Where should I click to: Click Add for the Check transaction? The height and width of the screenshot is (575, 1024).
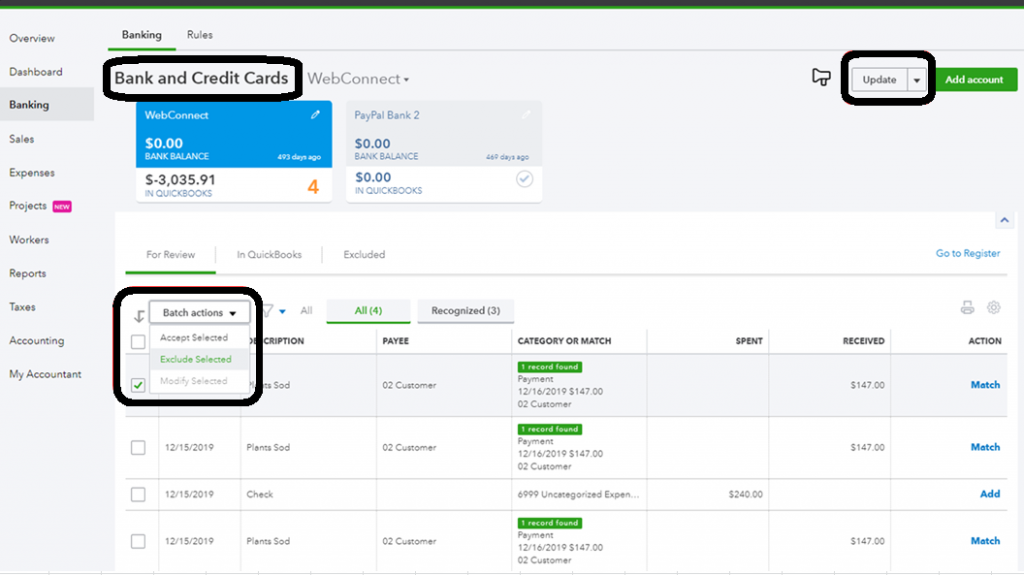tap(990, 494)
